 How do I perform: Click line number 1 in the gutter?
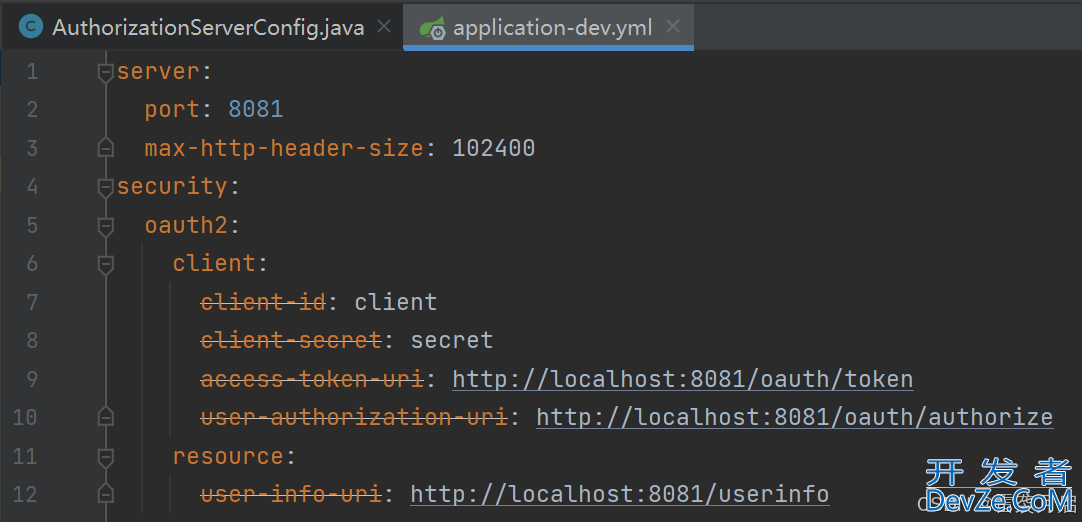[32, 72]
